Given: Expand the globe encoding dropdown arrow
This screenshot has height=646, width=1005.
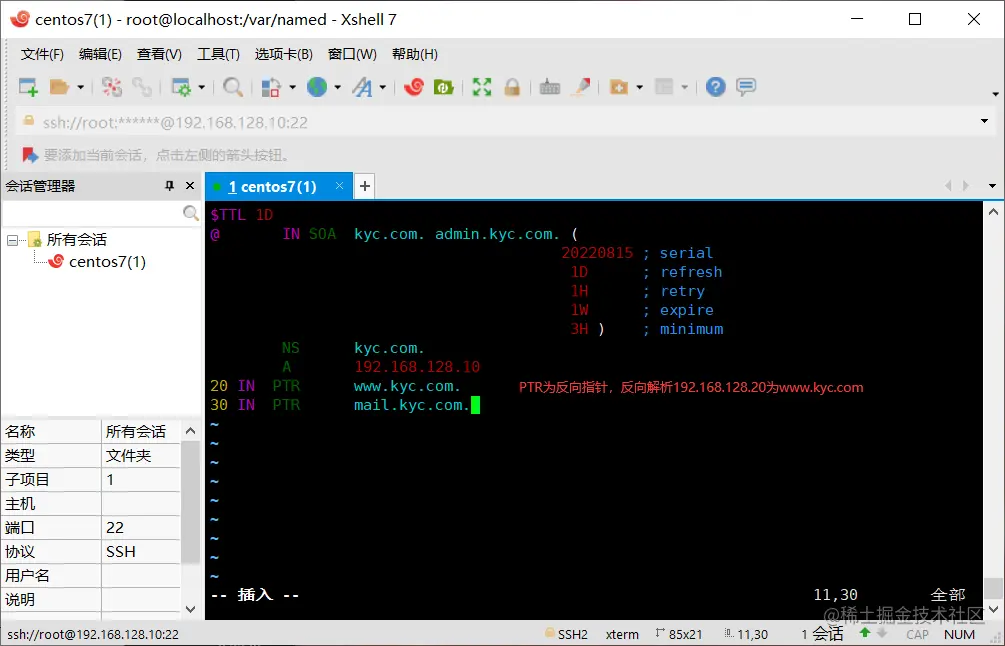Looking at the screenshot, I should coord(337,87).
